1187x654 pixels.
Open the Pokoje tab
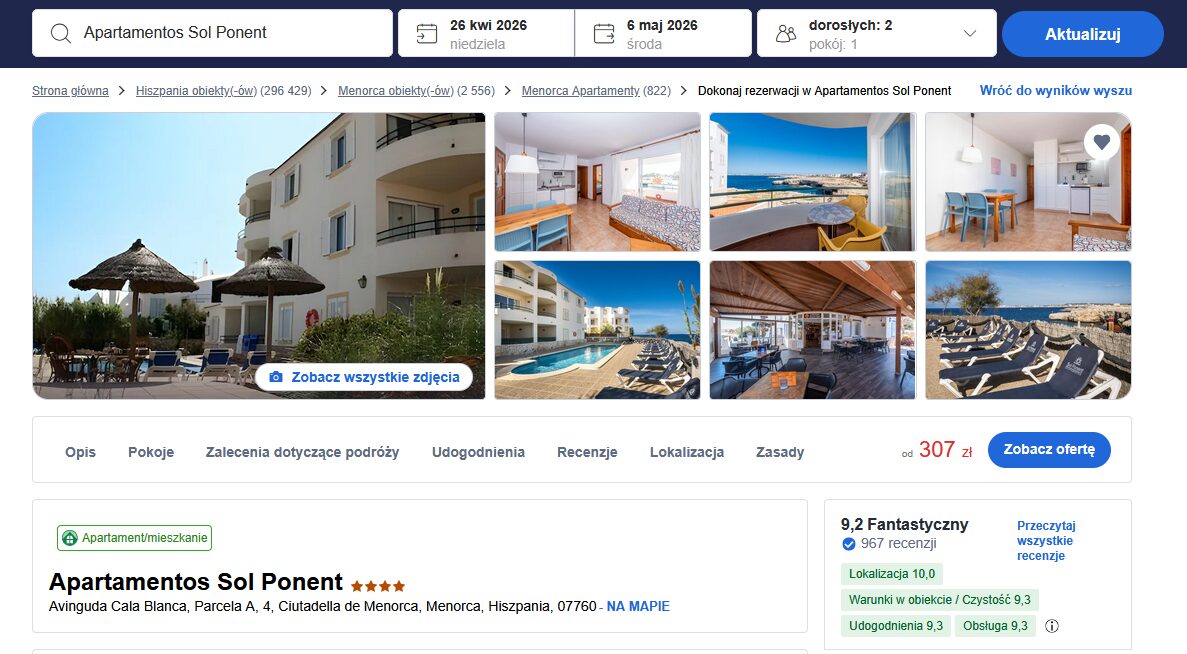pyautogui.click(x=151, y=452)
